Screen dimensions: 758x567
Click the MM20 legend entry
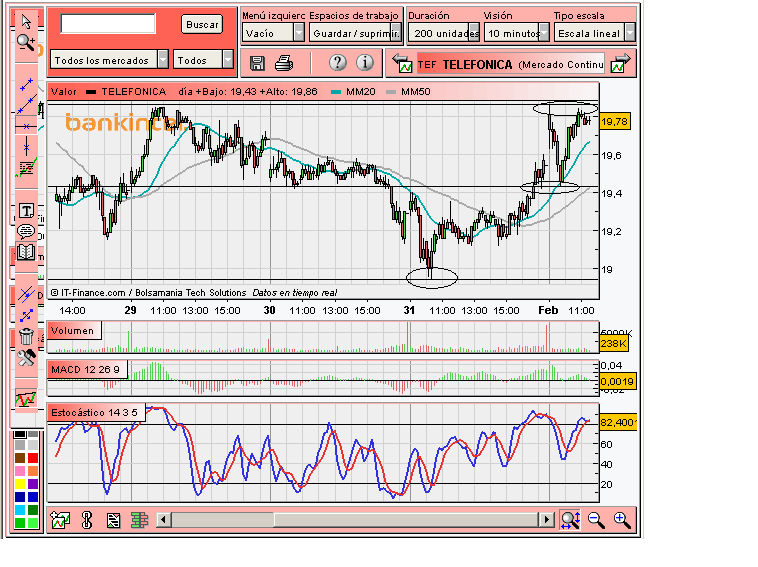pos(353,91)
